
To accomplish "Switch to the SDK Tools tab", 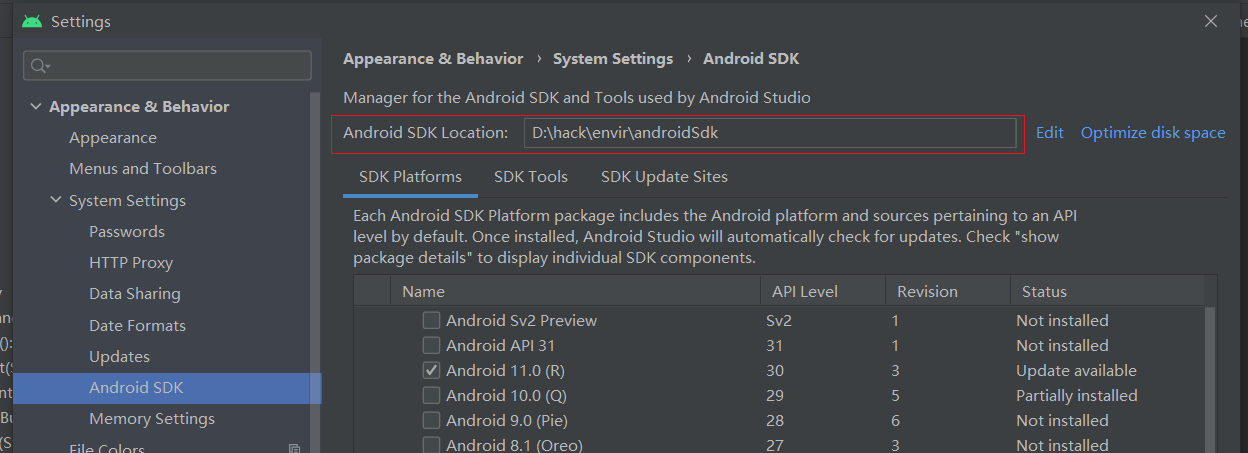I will 531,177.
